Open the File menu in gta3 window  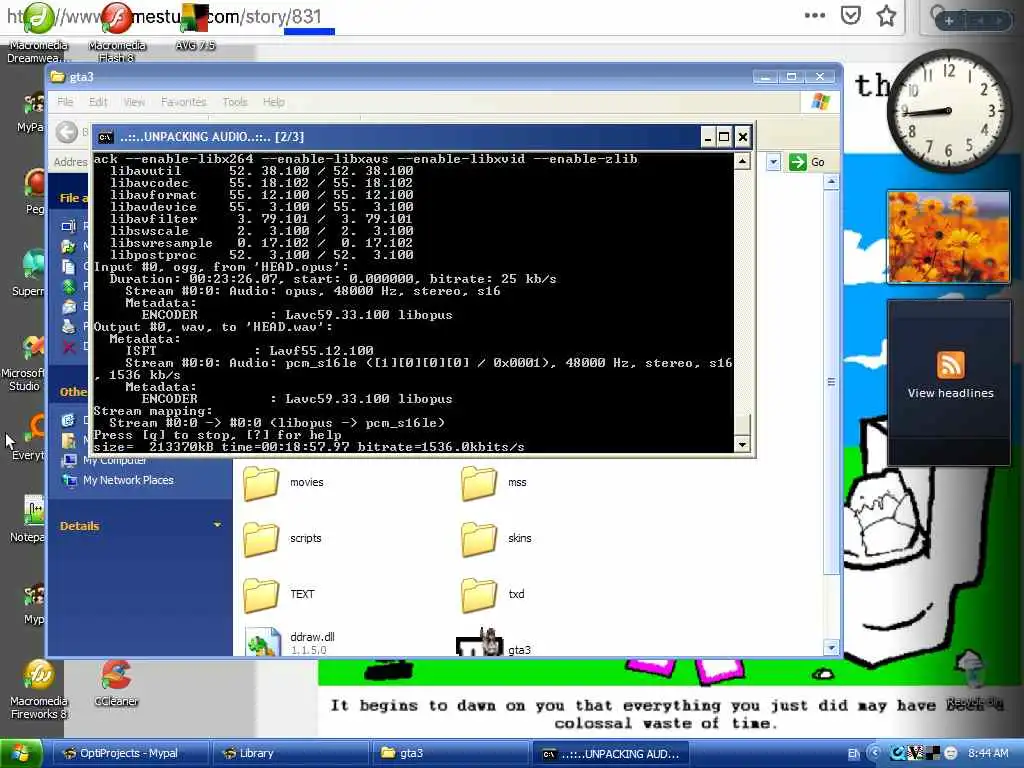[x=65, y=102]
